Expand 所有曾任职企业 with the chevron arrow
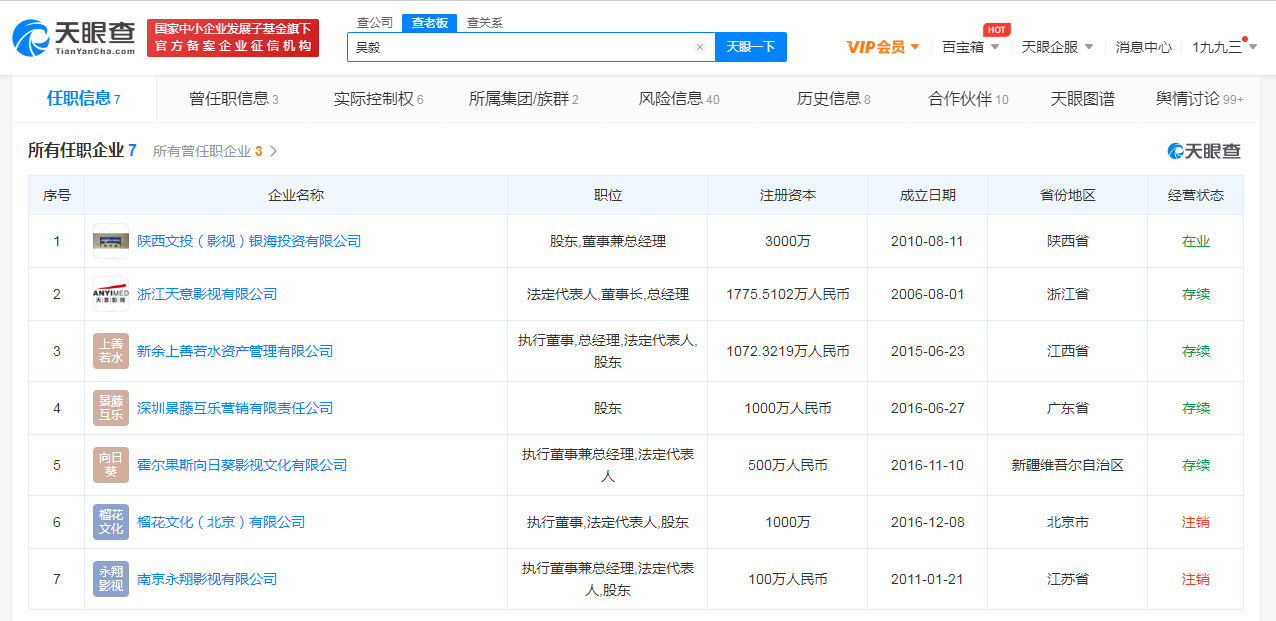 pos(274,151)
